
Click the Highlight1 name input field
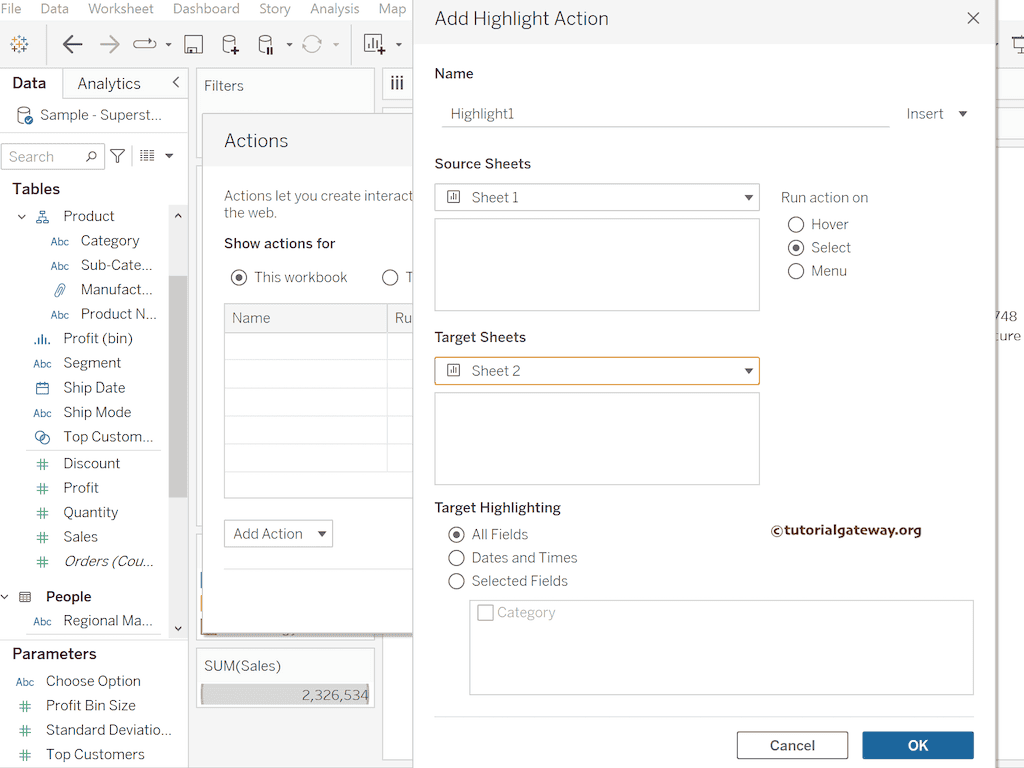[665, 114]
